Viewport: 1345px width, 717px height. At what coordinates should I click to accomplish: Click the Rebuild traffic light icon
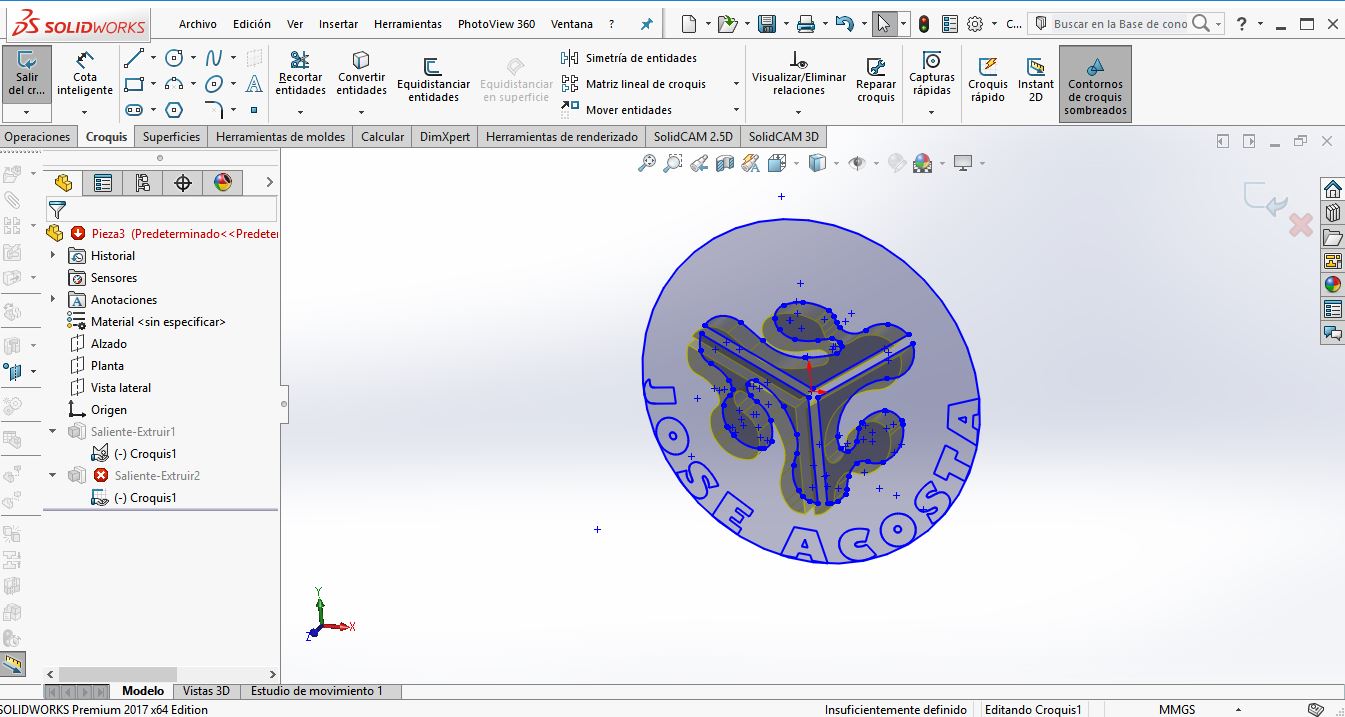924,24
